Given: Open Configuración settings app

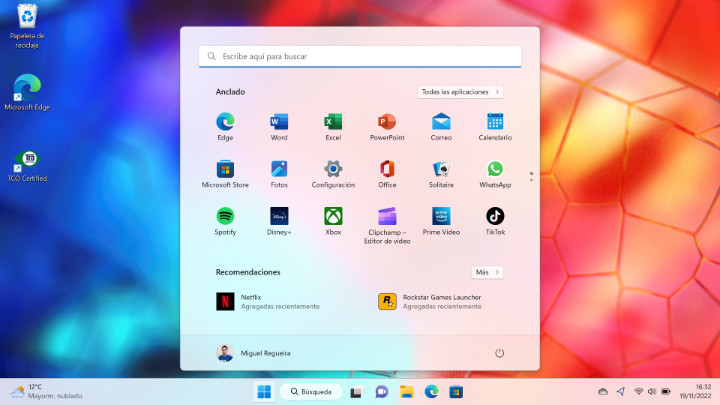Looking at the screenshot, I should [333, 174].
